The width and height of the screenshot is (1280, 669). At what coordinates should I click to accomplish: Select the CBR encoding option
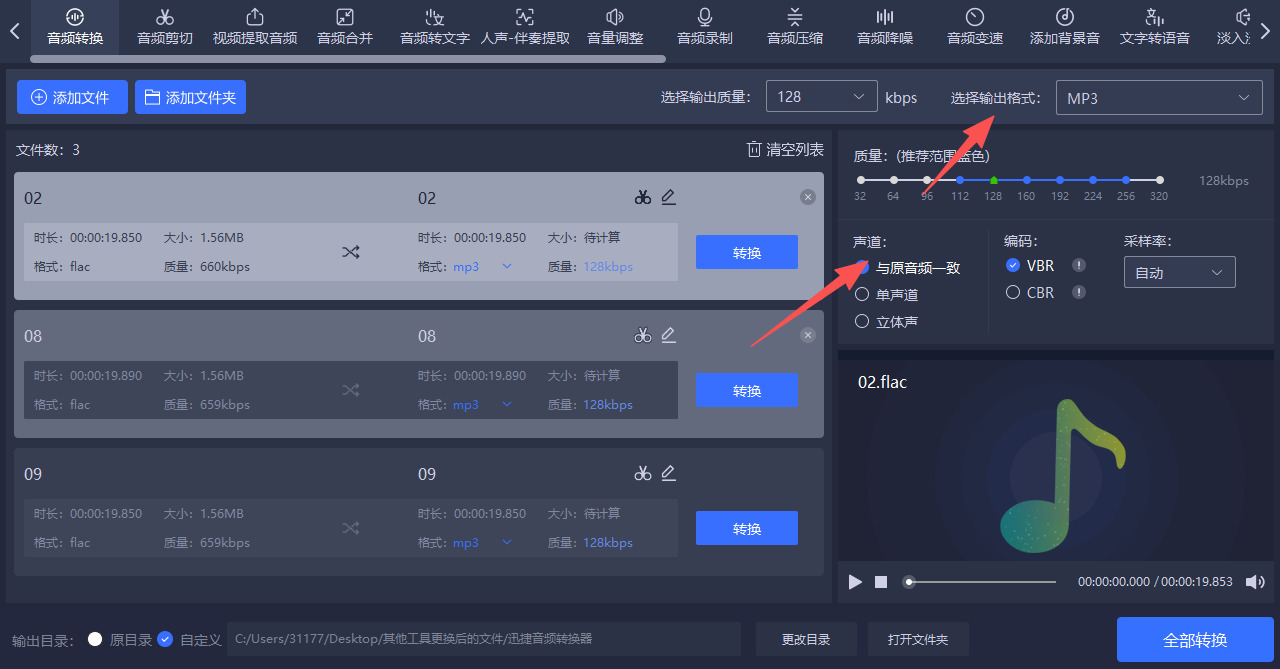(x=1030, y=293)
